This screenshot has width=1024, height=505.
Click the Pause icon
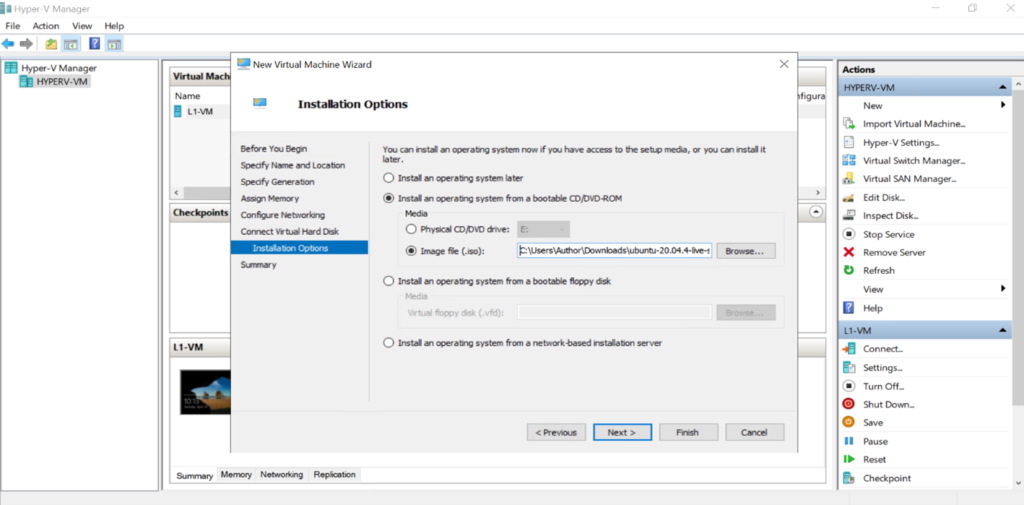pyautogui.click(x=849, y=441)
